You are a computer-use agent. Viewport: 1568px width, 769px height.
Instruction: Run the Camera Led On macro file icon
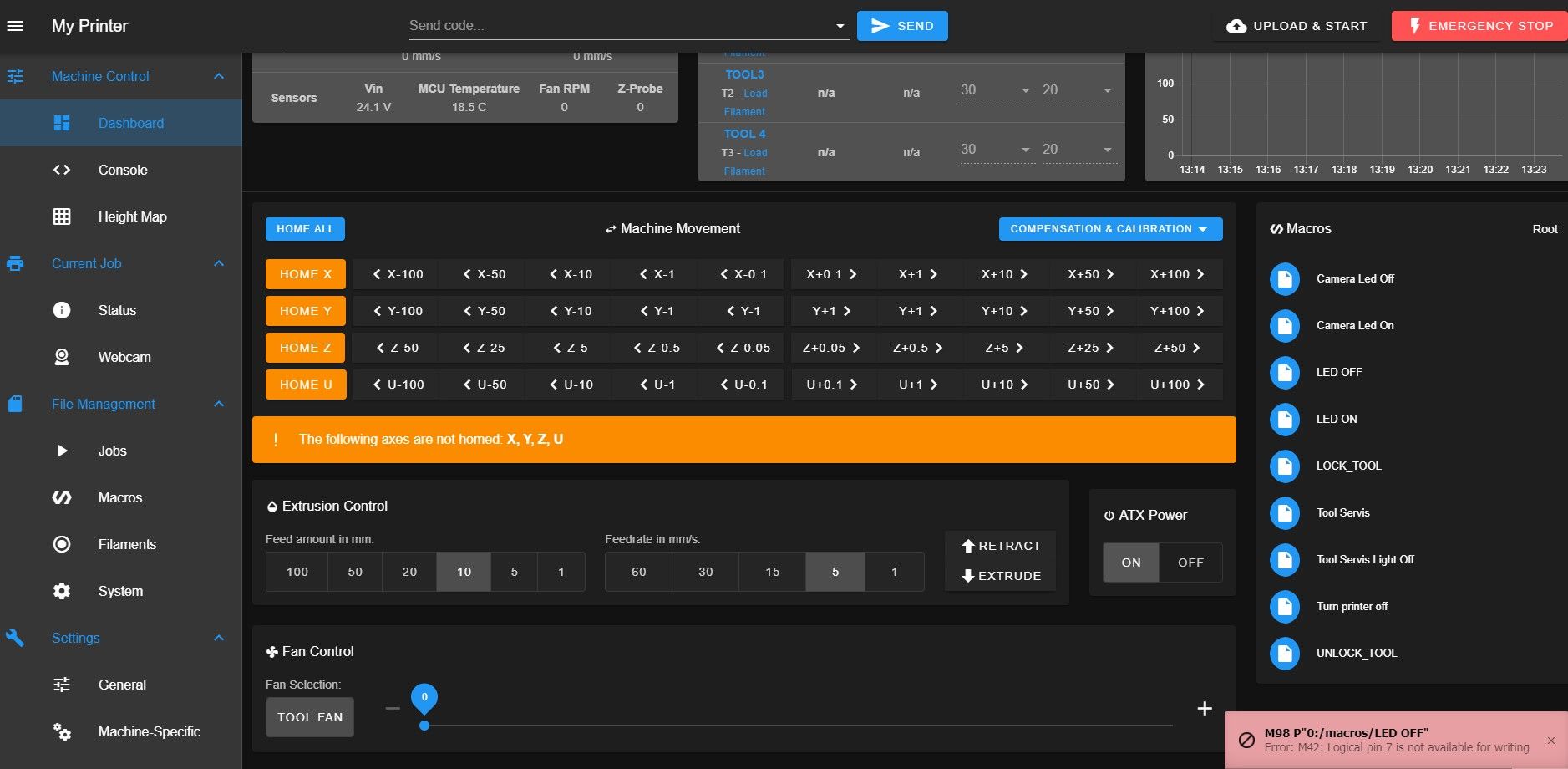coord(1285,325)
